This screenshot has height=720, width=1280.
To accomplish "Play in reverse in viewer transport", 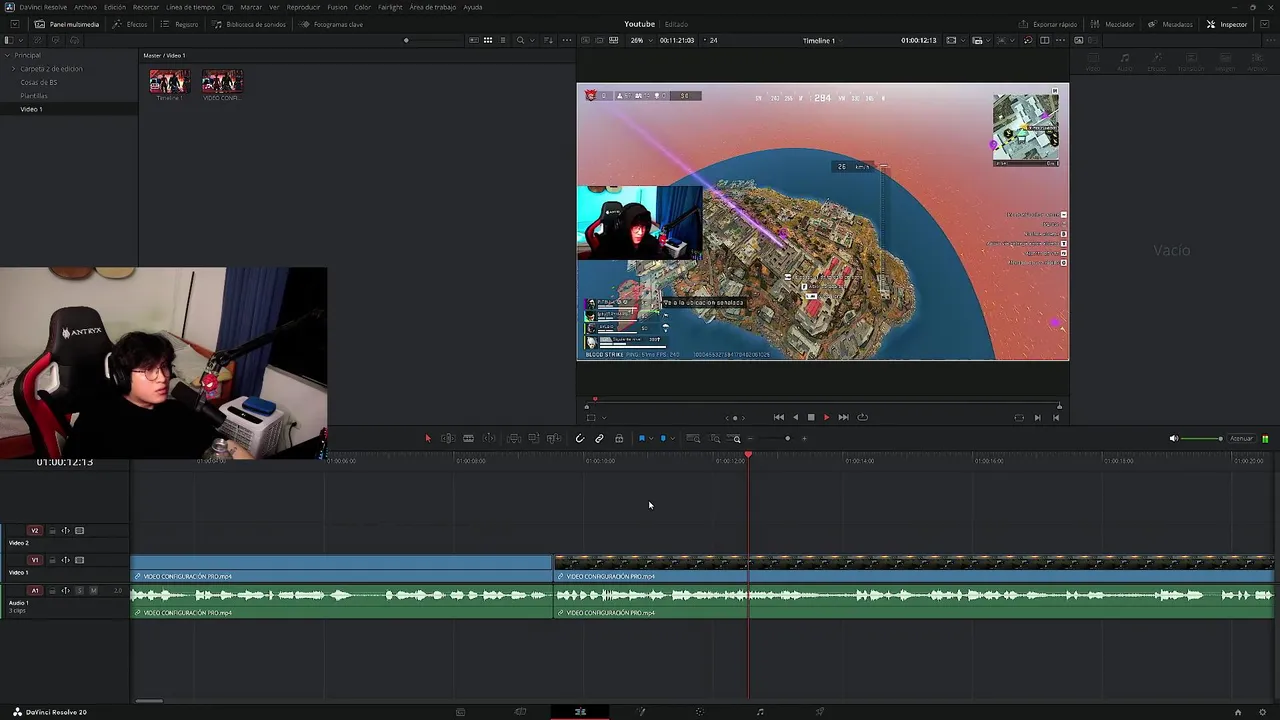I will (796, 417).
